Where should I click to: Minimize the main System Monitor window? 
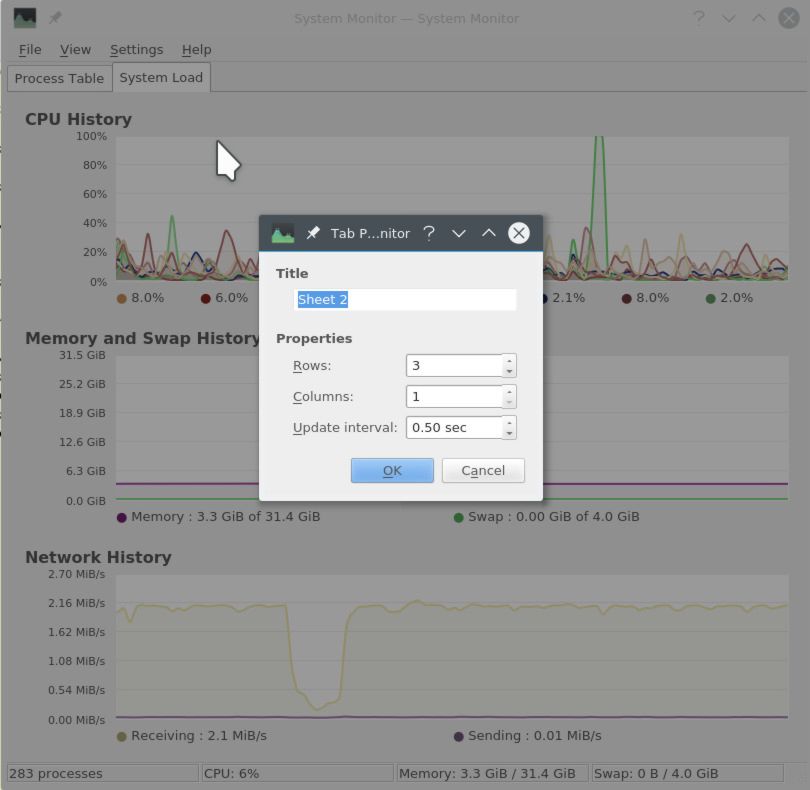pyautogui.click(x=728, y=19)
